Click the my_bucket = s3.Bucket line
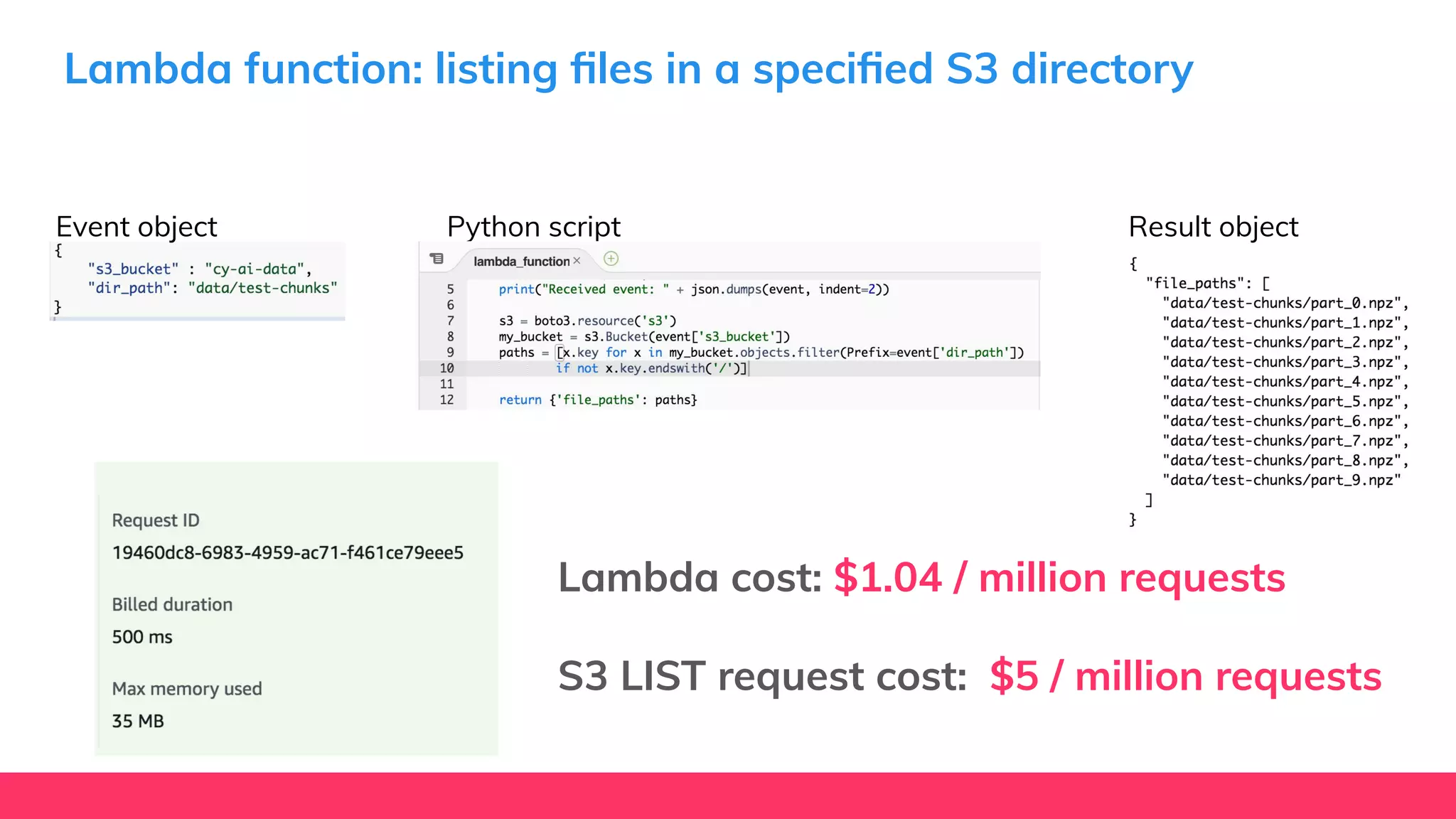This screenshot has height=819, width=1456. coord(644,336)
